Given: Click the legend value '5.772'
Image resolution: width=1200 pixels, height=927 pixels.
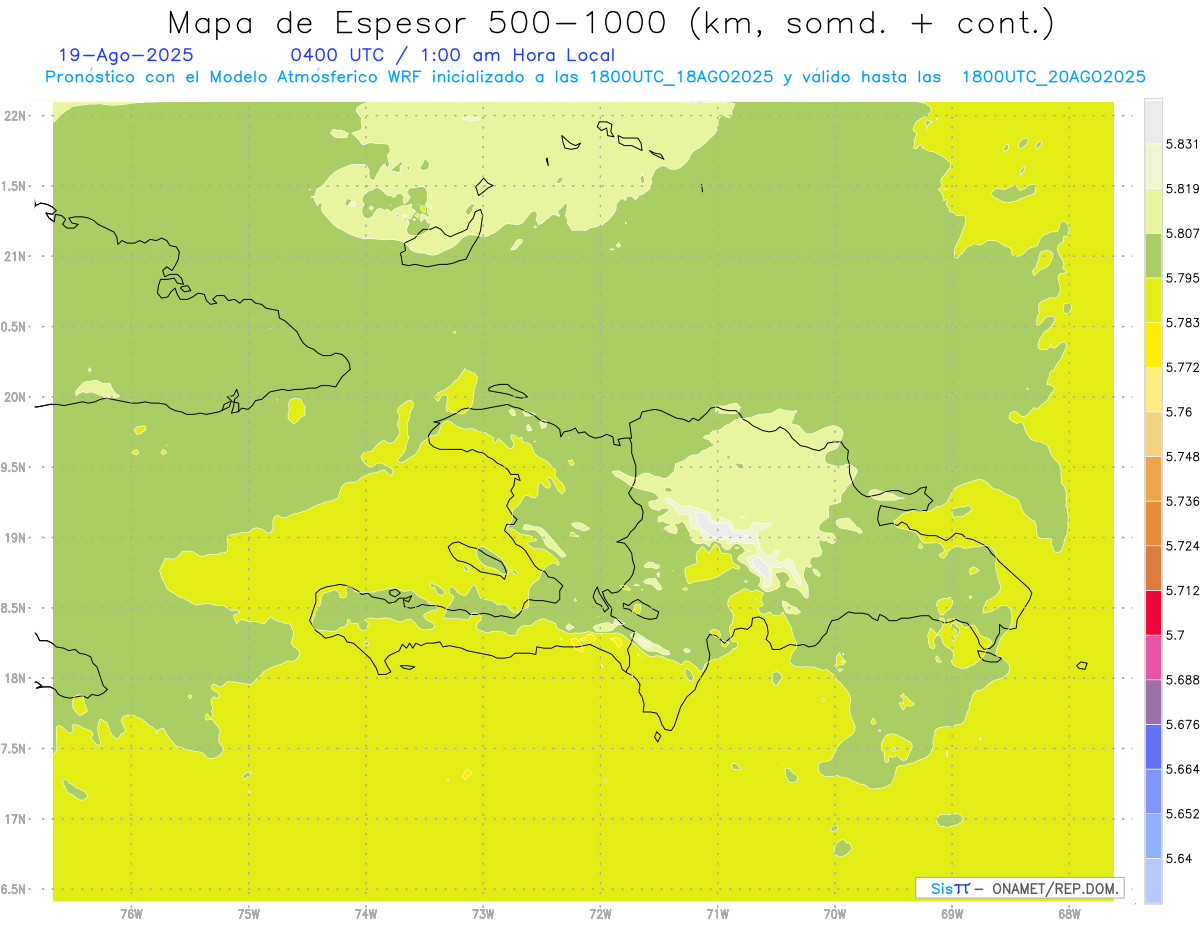Looking at the screenshot, I should point(1182,367).
